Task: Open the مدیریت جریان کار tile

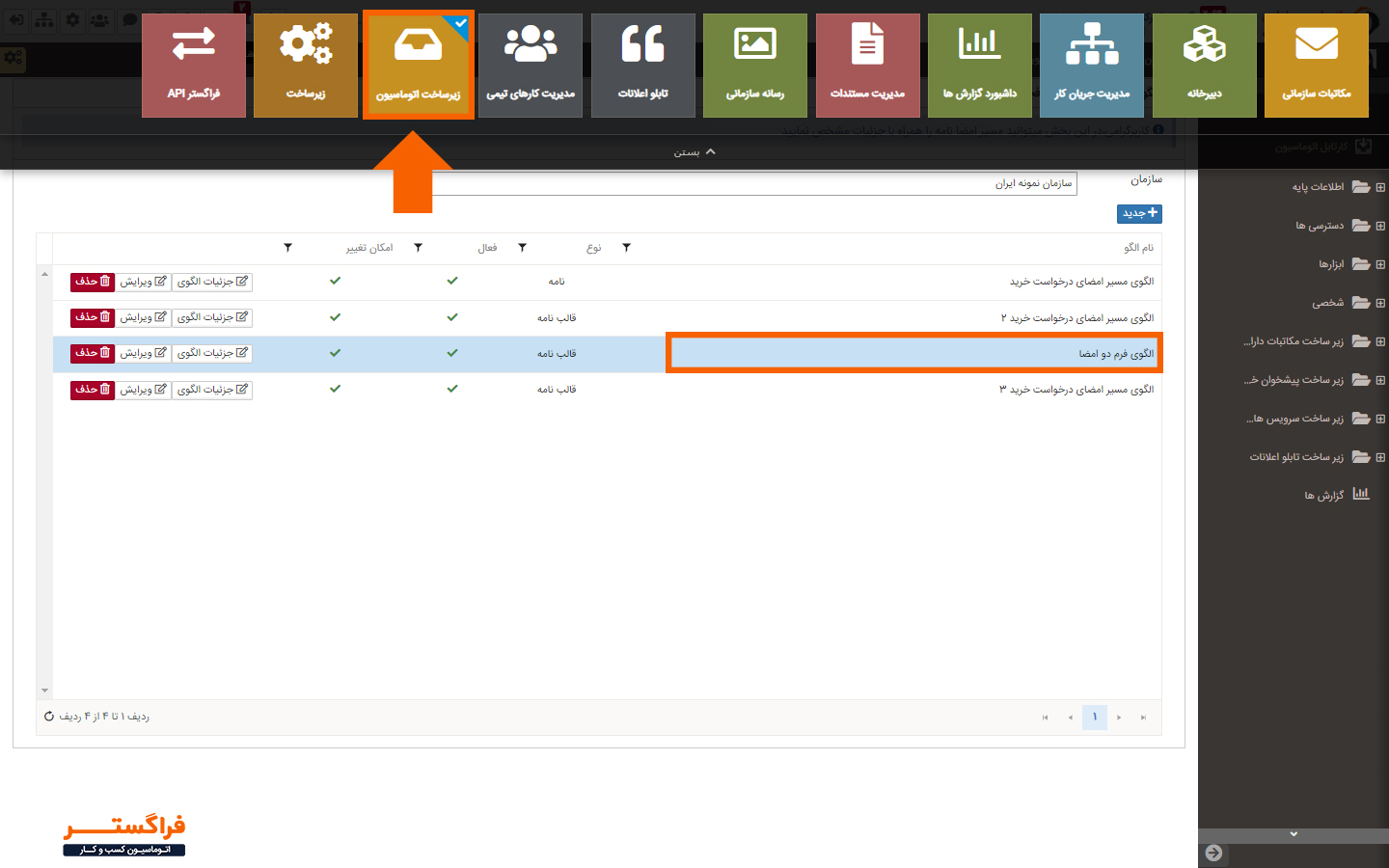Action: coord(1092,66)
